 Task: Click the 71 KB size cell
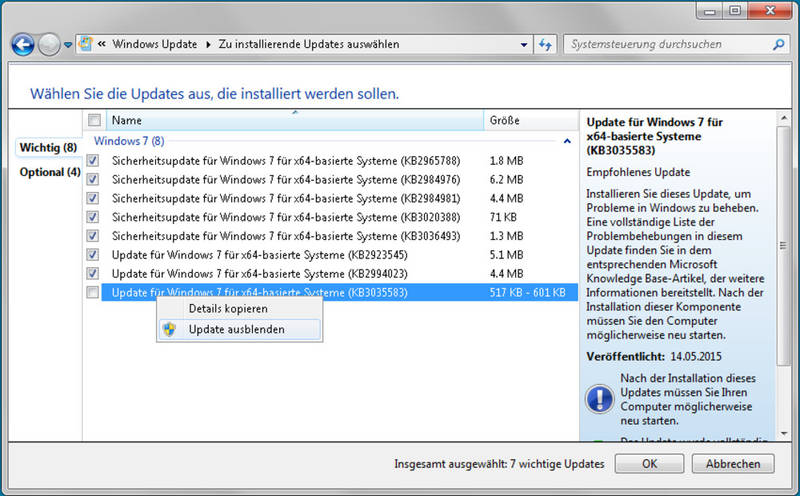[x=503, y=217]
